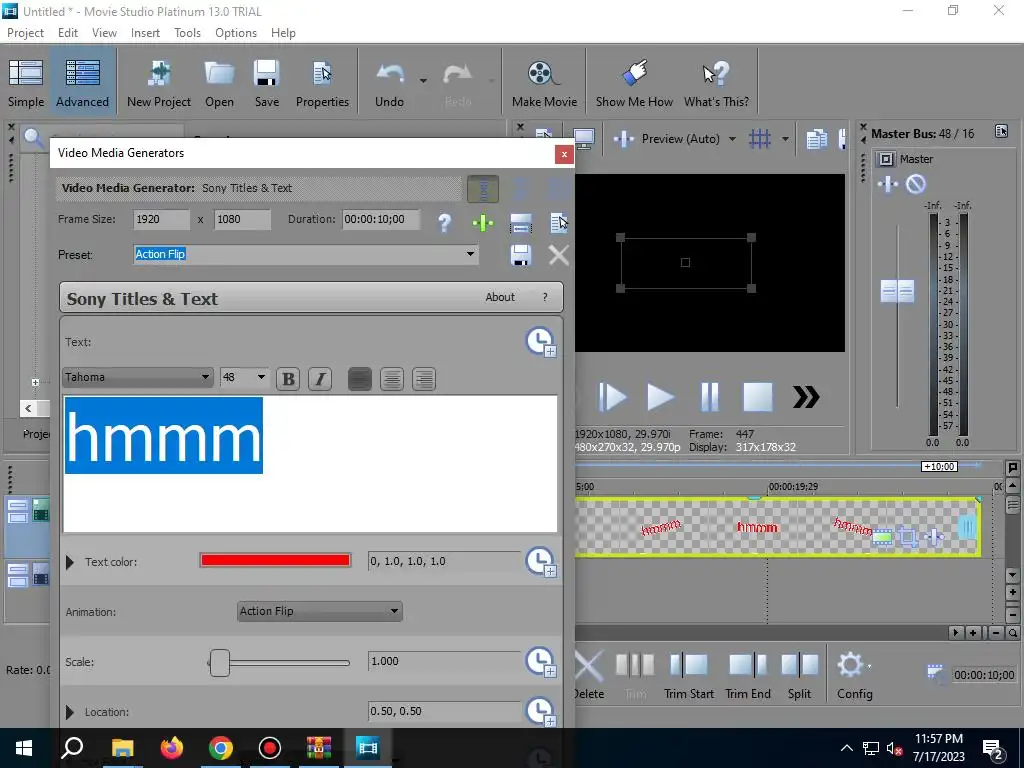Toggle animation keyframes for Text color
The image size is (1024, 768).
tap(541, 562)
